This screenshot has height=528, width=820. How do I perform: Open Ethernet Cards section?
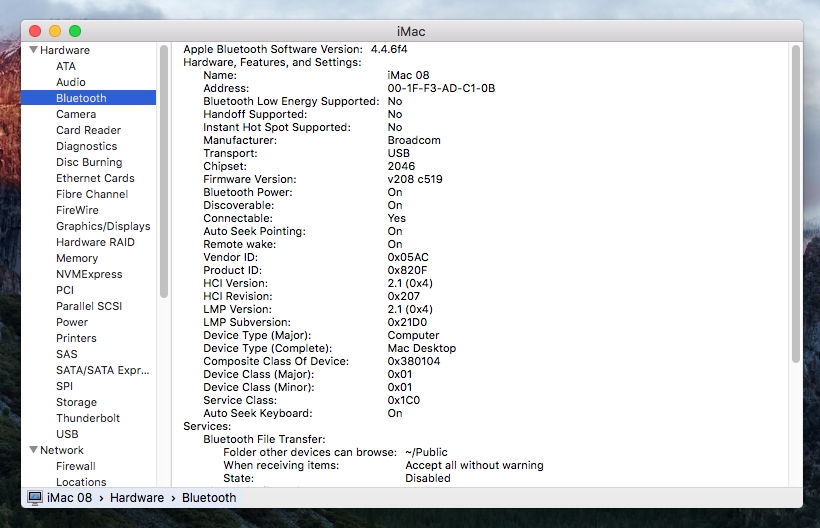pyautogui.click(x=95, y=178)
